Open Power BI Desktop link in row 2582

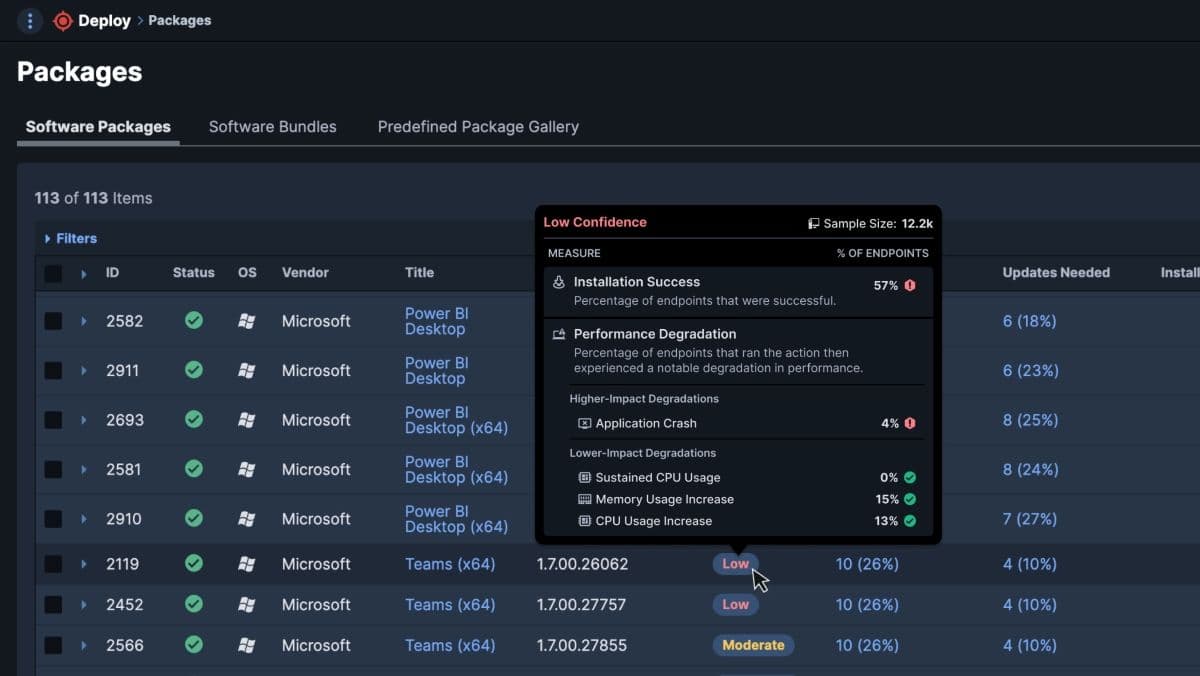[436, 321]
